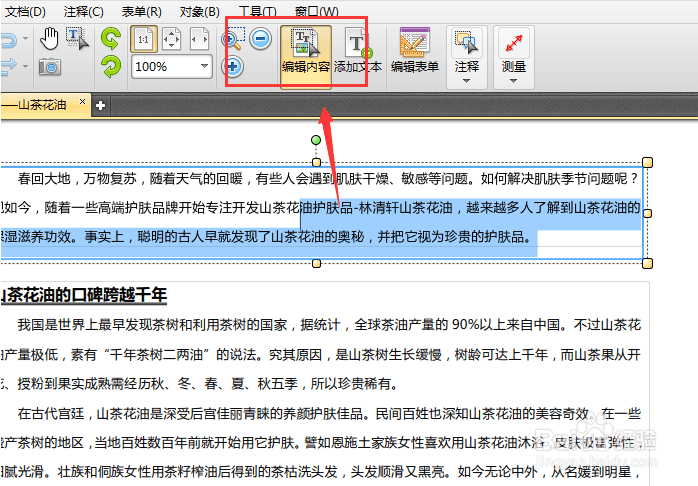
Task: Open the 窗口(W) menu
Action: (317, 11)
